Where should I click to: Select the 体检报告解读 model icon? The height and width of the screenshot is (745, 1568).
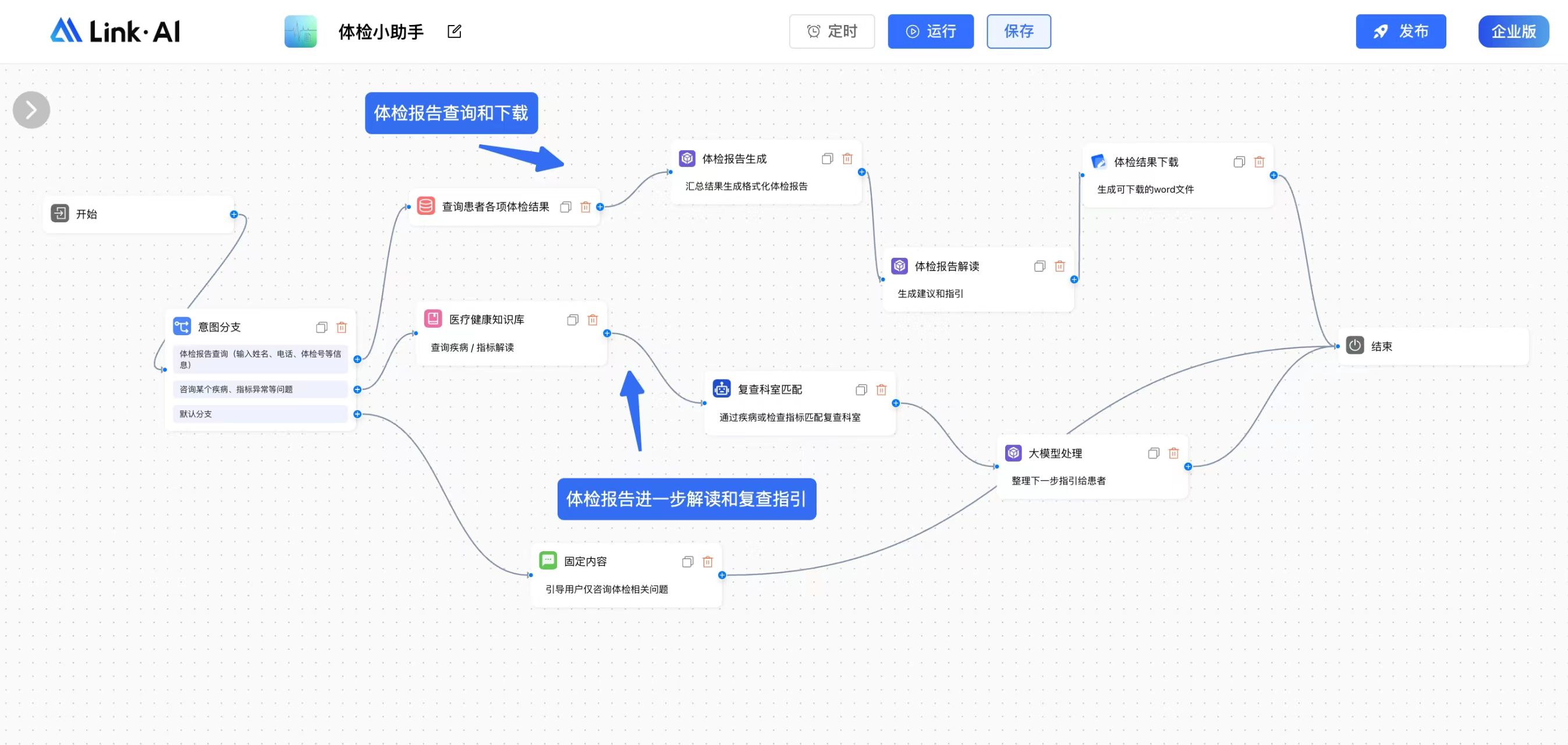point(900,266)
